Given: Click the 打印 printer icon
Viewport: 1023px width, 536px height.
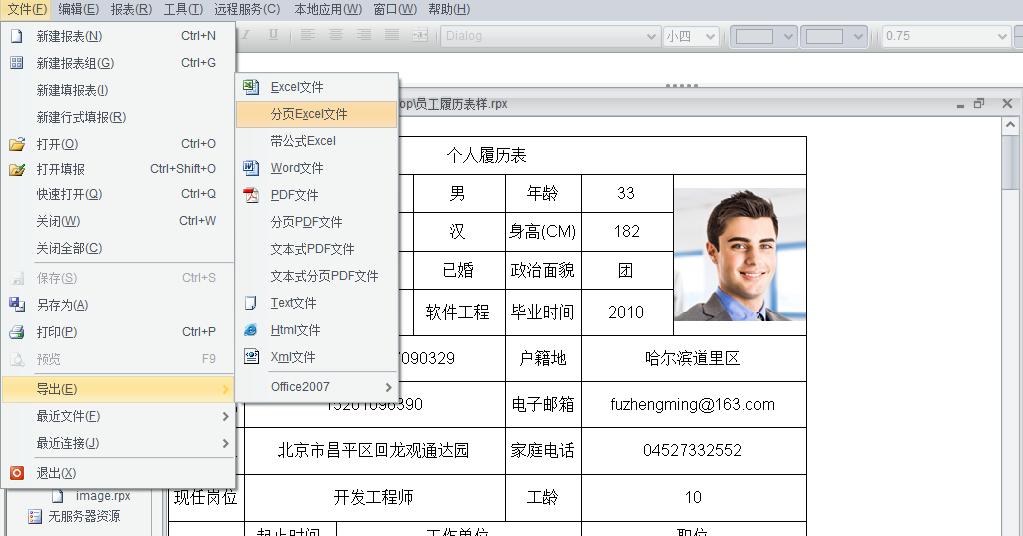Looking at the screenshot, I should pos(16,332).
